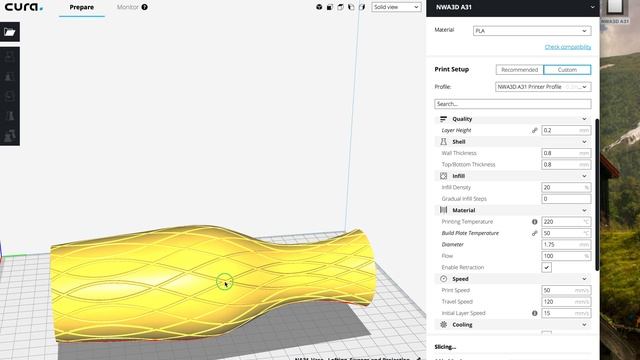Edit the Top/Bottom Thickness value field
The height and width of the screenshot is (360, 640).
click(566, 164)
